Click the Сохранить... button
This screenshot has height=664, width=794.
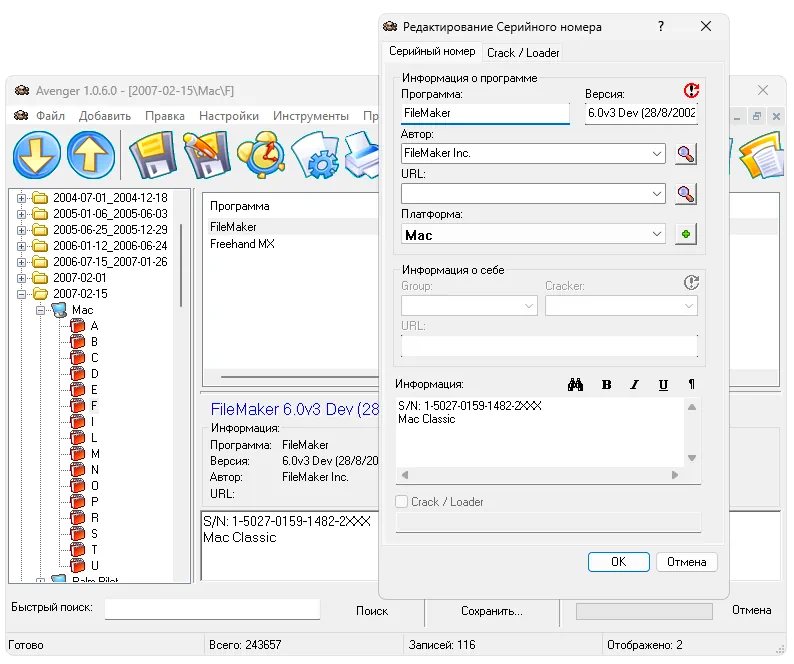492,611
